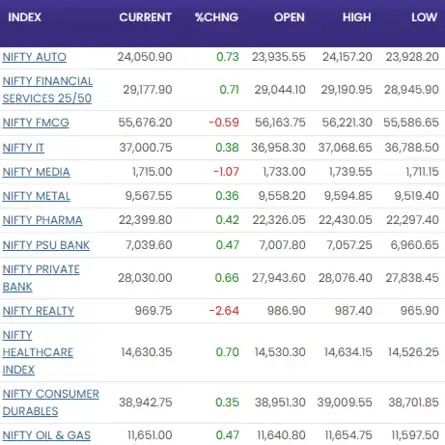
Task: Click the %CHNG column header
Action: 217,17
